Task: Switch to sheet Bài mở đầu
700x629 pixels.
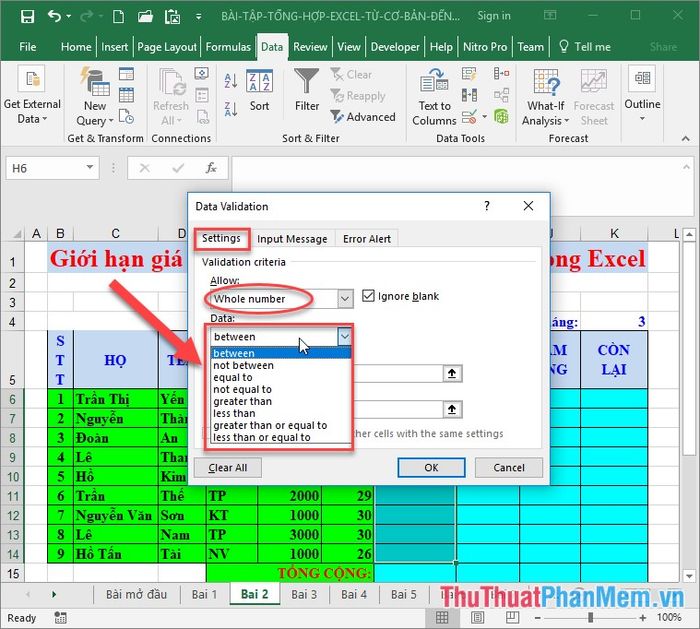Action: [136, 594]
